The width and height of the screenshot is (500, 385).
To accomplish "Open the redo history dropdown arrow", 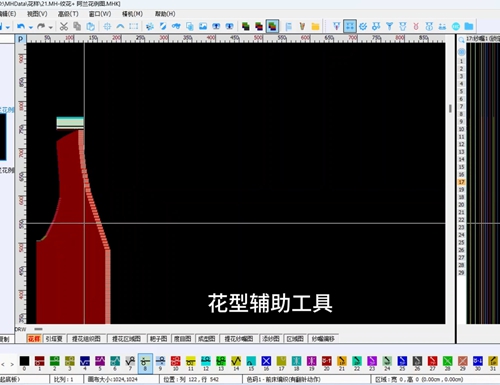I will pyautogui.click(x=51, y=27).
